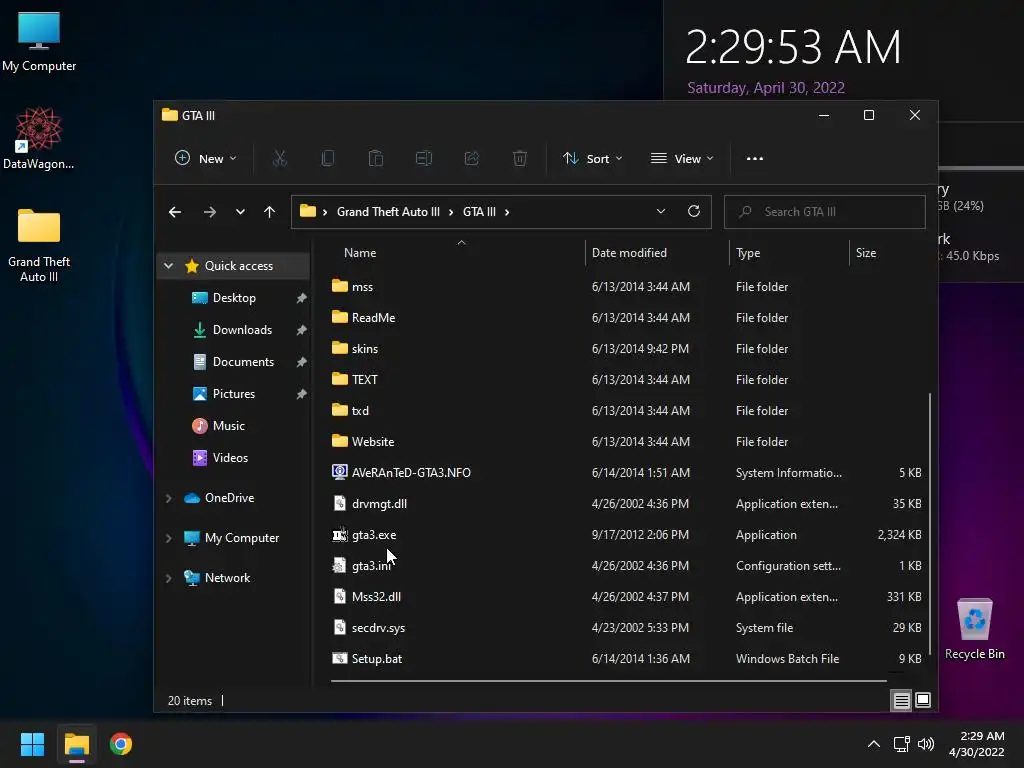Screen dimensions: 1024x768
Task: Open the volume speaker tray icon
Action: pyautogui.click(x=925, y=744)
